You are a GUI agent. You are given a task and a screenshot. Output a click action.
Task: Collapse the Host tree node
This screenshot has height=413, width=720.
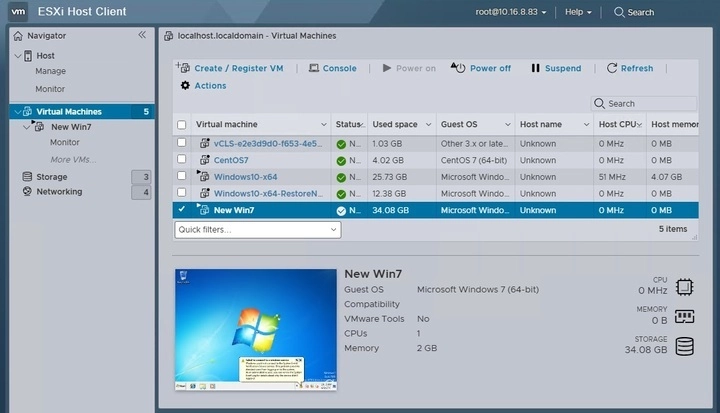pyautogui.click(x=18, y=56)
